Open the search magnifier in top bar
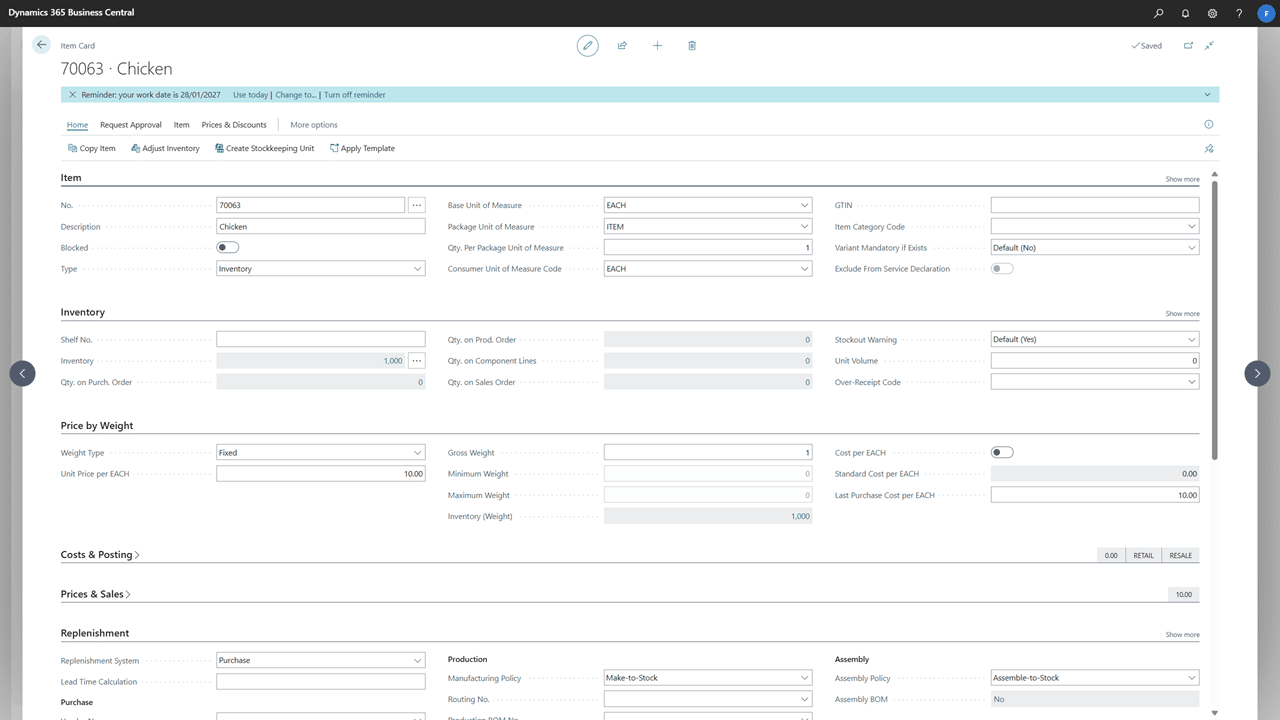 pyautogui.click(x=1159, y=13)
